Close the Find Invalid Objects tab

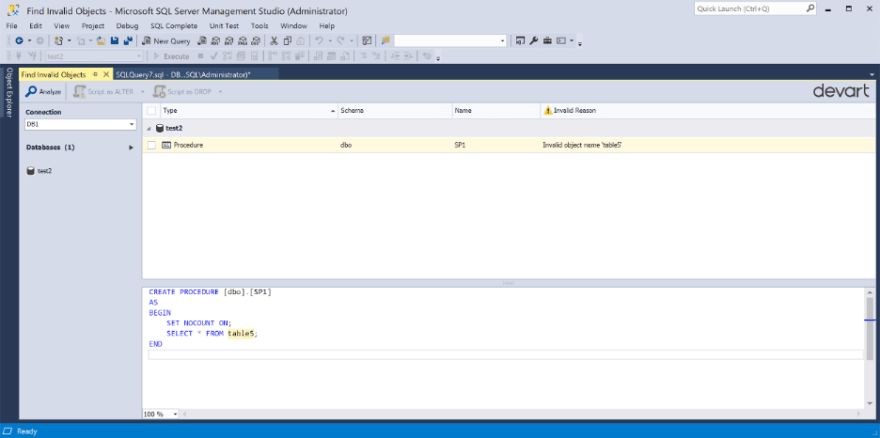coord(106,75)
